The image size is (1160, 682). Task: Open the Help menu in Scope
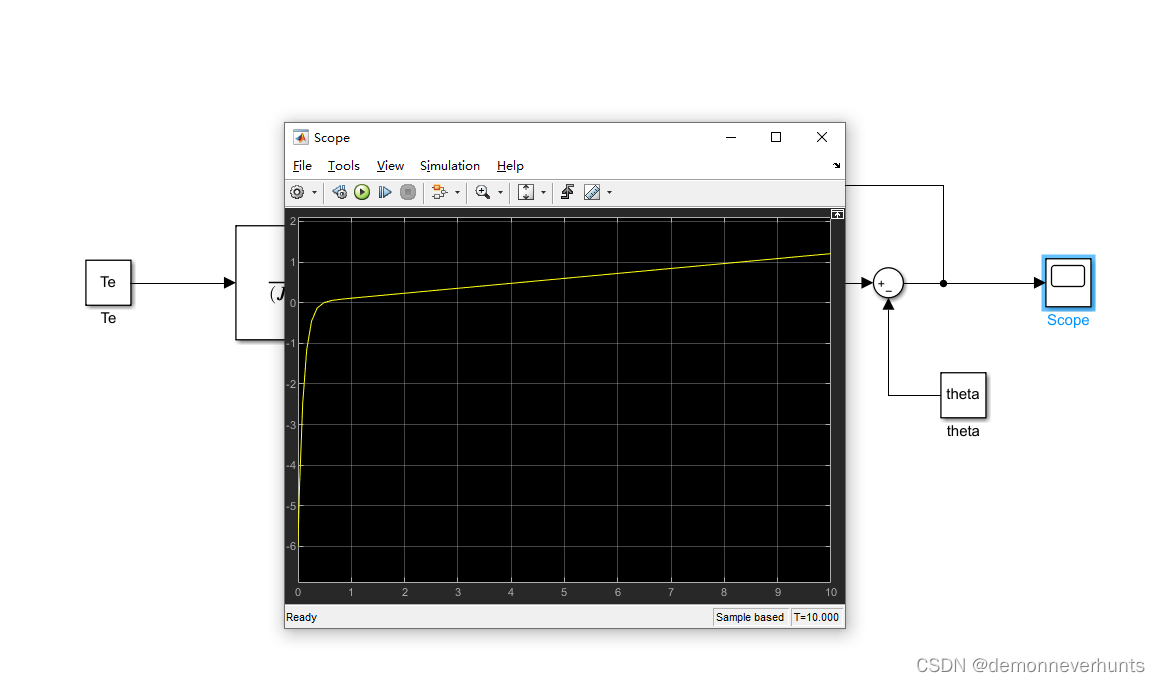[510, 166]
